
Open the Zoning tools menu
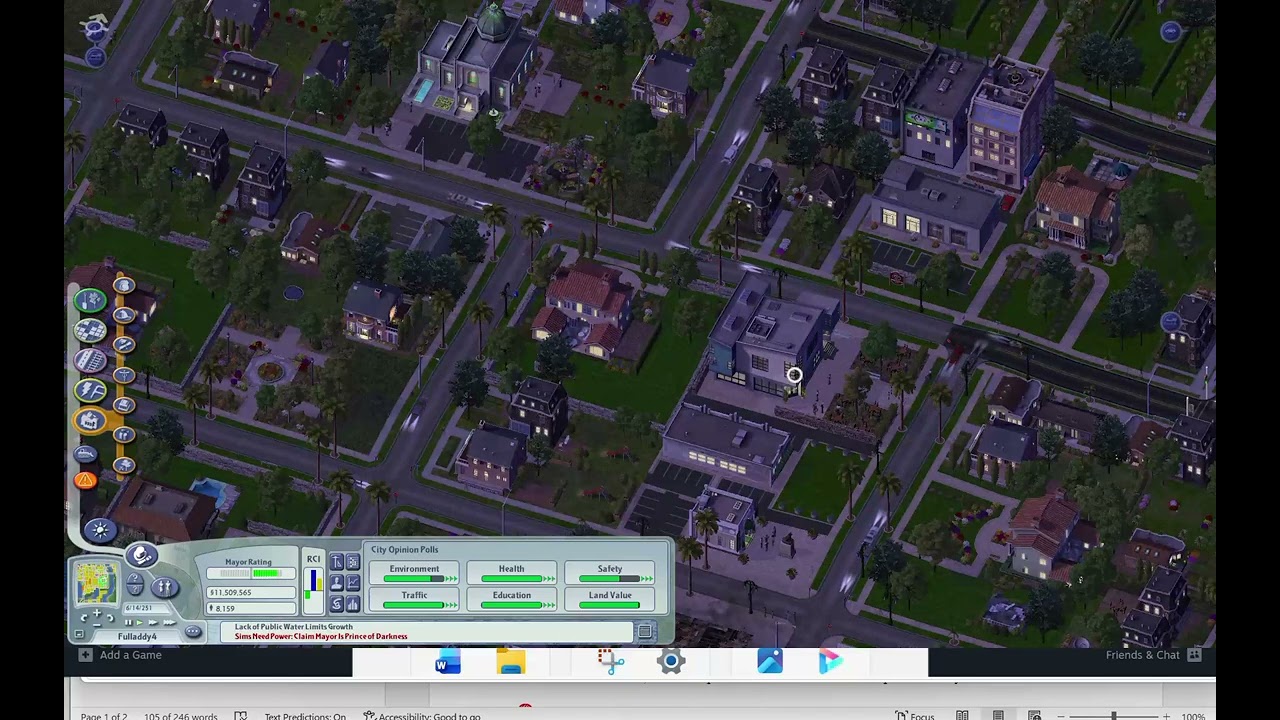pos(90,330)
